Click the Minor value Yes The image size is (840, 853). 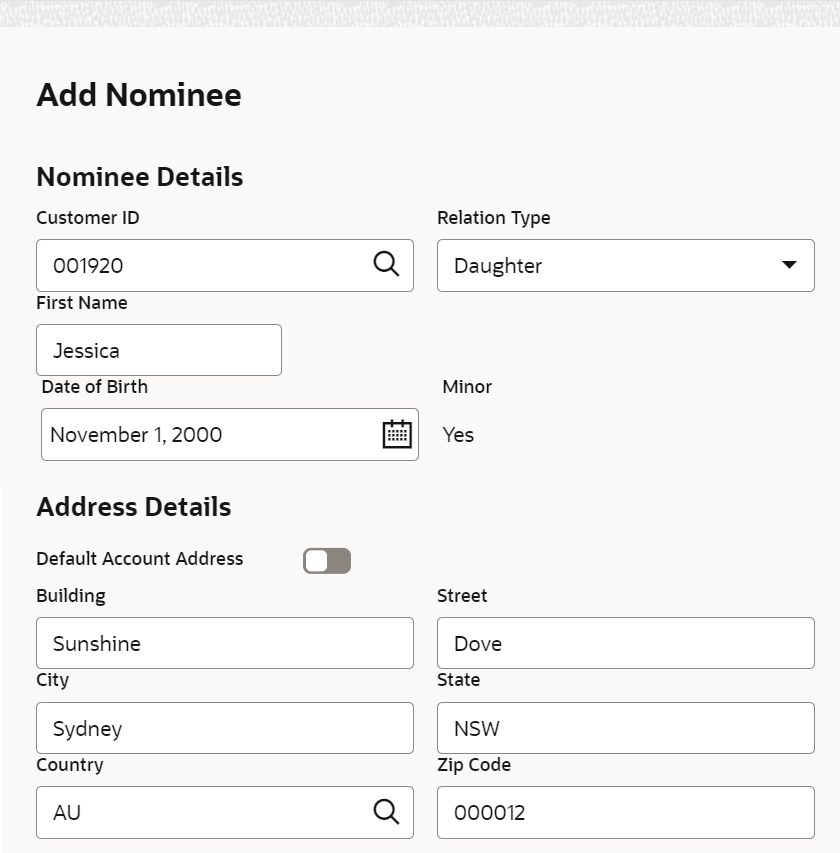coord(458,434)
